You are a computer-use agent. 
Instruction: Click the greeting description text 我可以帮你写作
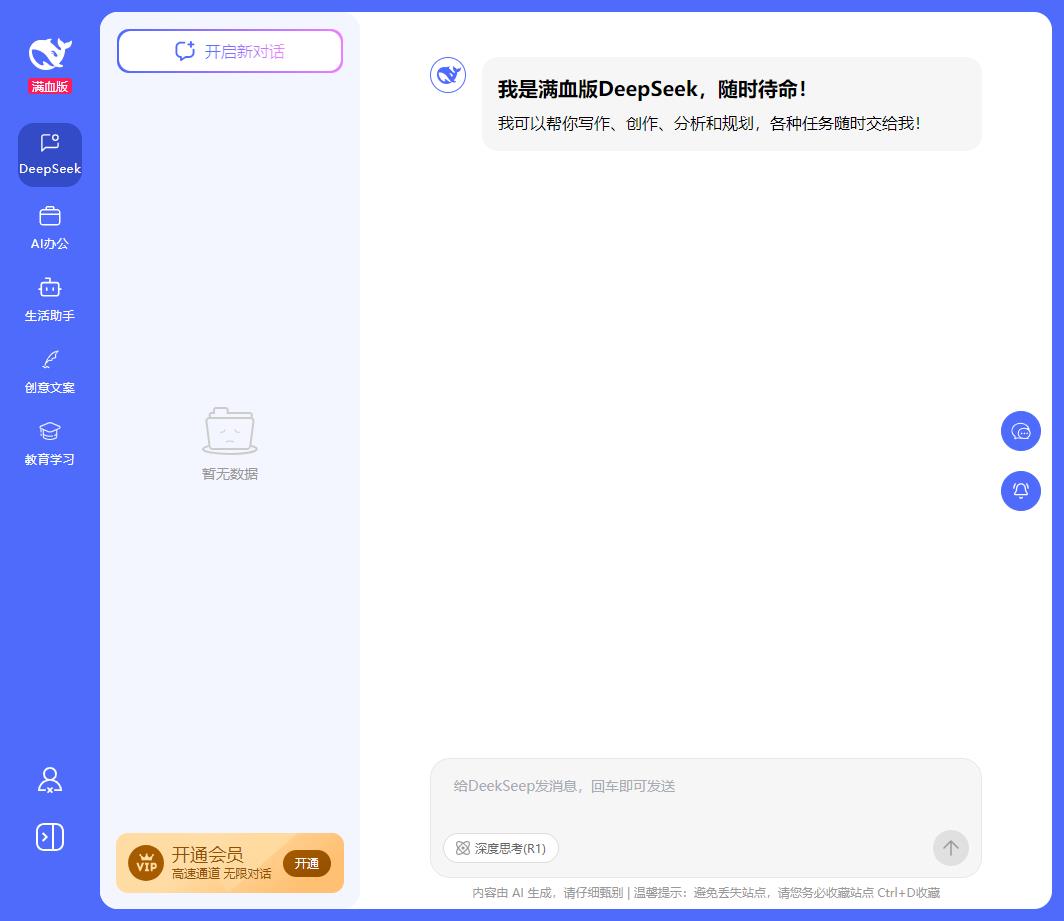(x=709, y=124)
